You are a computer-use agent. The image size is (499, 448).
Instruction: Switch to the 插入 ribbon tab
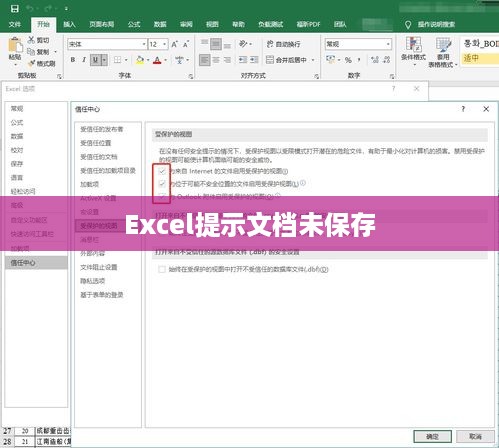[69, 24]
